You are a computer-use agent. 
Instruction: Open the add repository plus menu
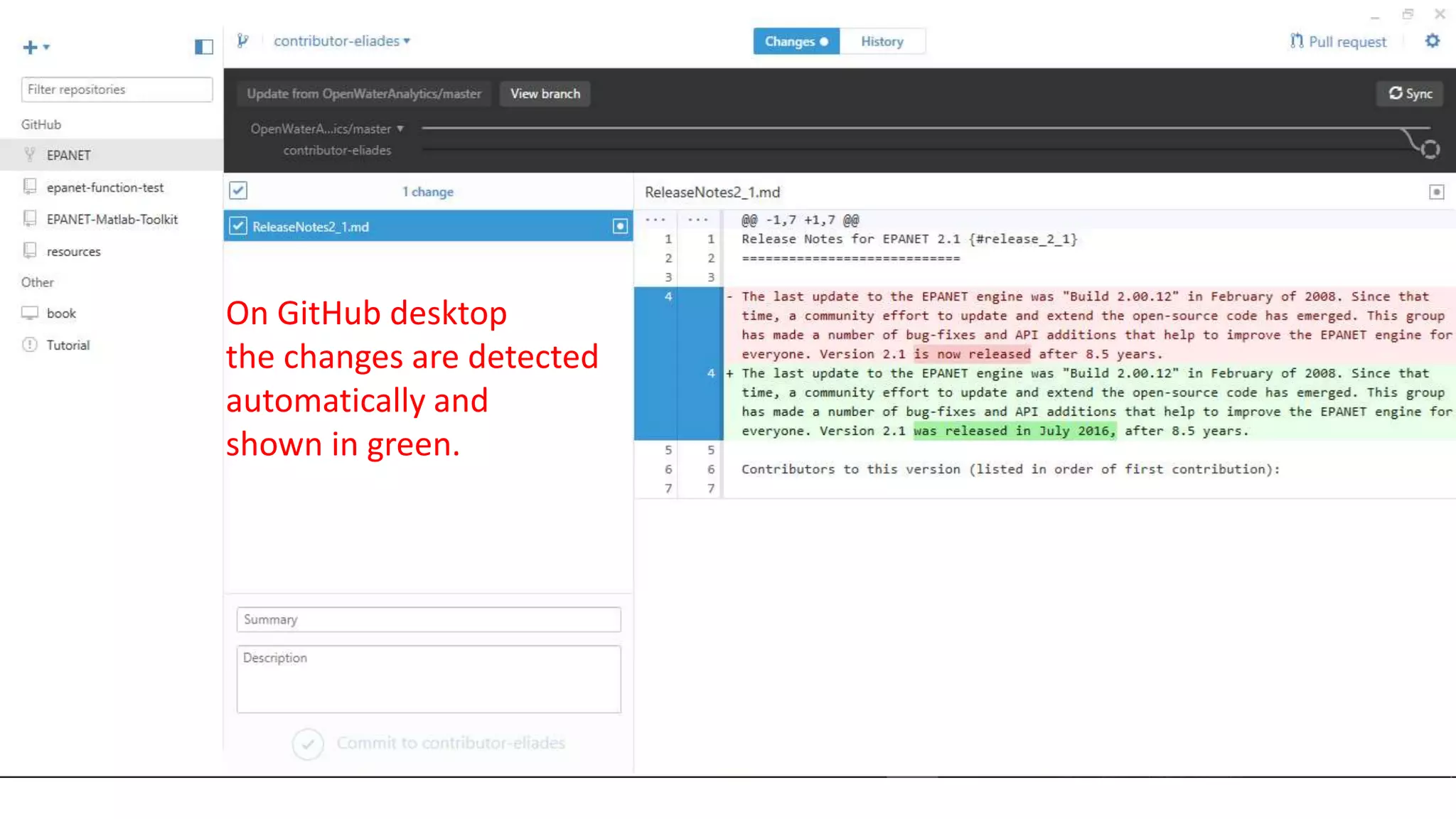pos(36,47)
